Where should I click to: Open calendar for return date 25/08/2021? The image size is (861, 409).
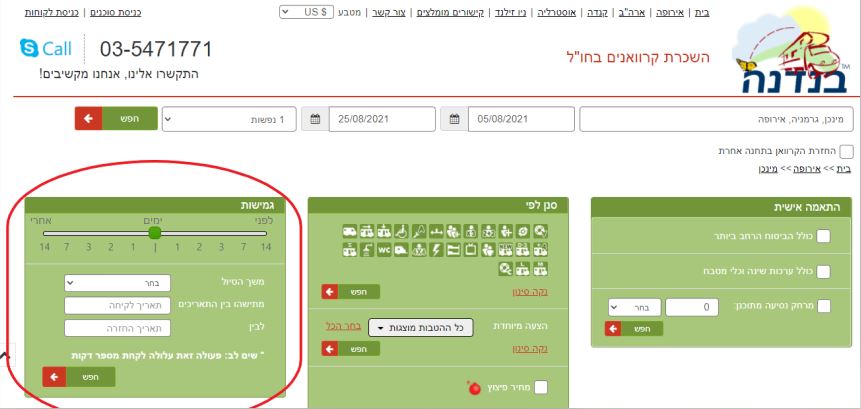pyautogui.click(x=315, y=119)
